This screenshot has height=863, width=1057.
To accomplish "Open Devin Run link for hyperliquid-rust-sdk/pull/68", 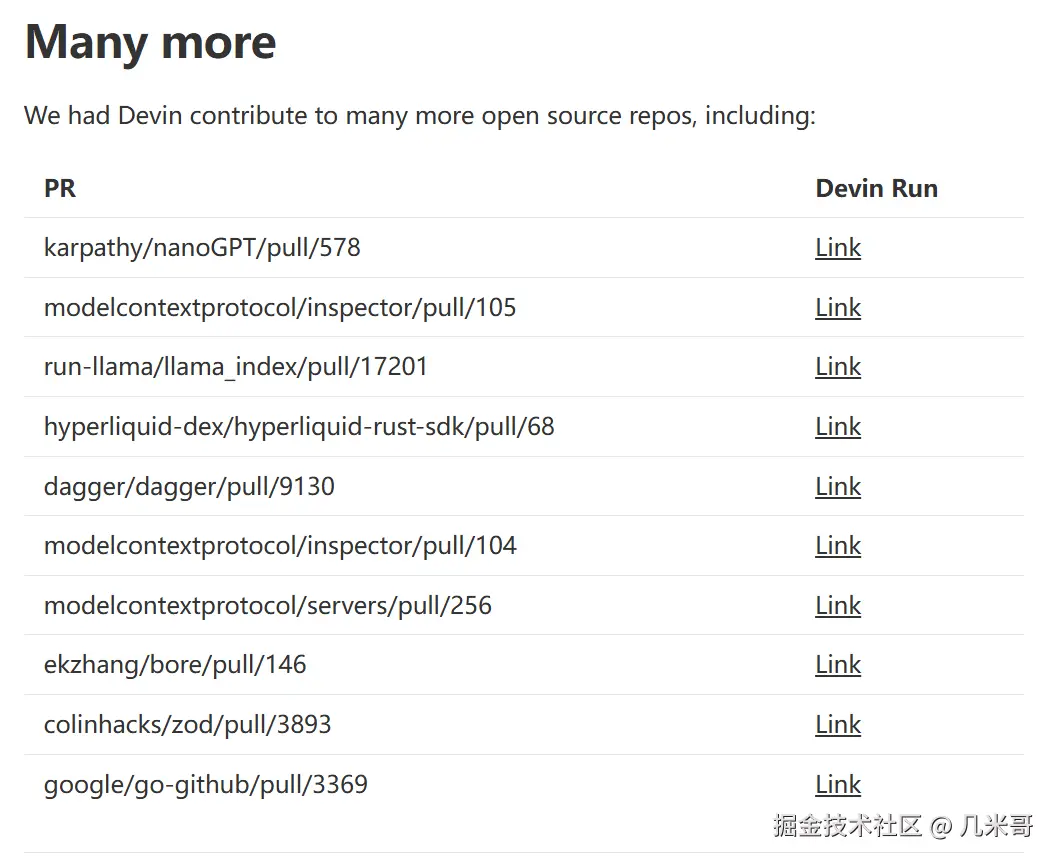I will point(838,427).
